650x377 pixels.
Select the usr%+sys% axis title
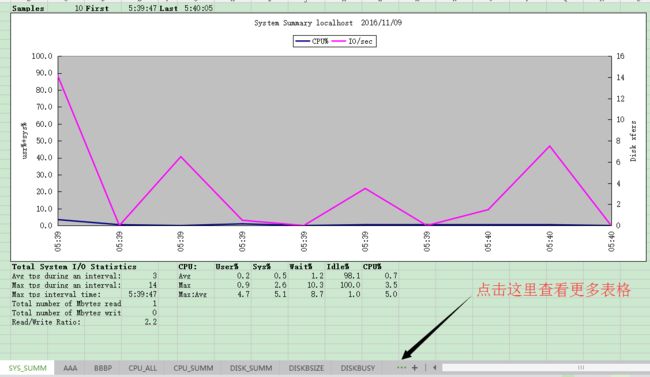24,140
